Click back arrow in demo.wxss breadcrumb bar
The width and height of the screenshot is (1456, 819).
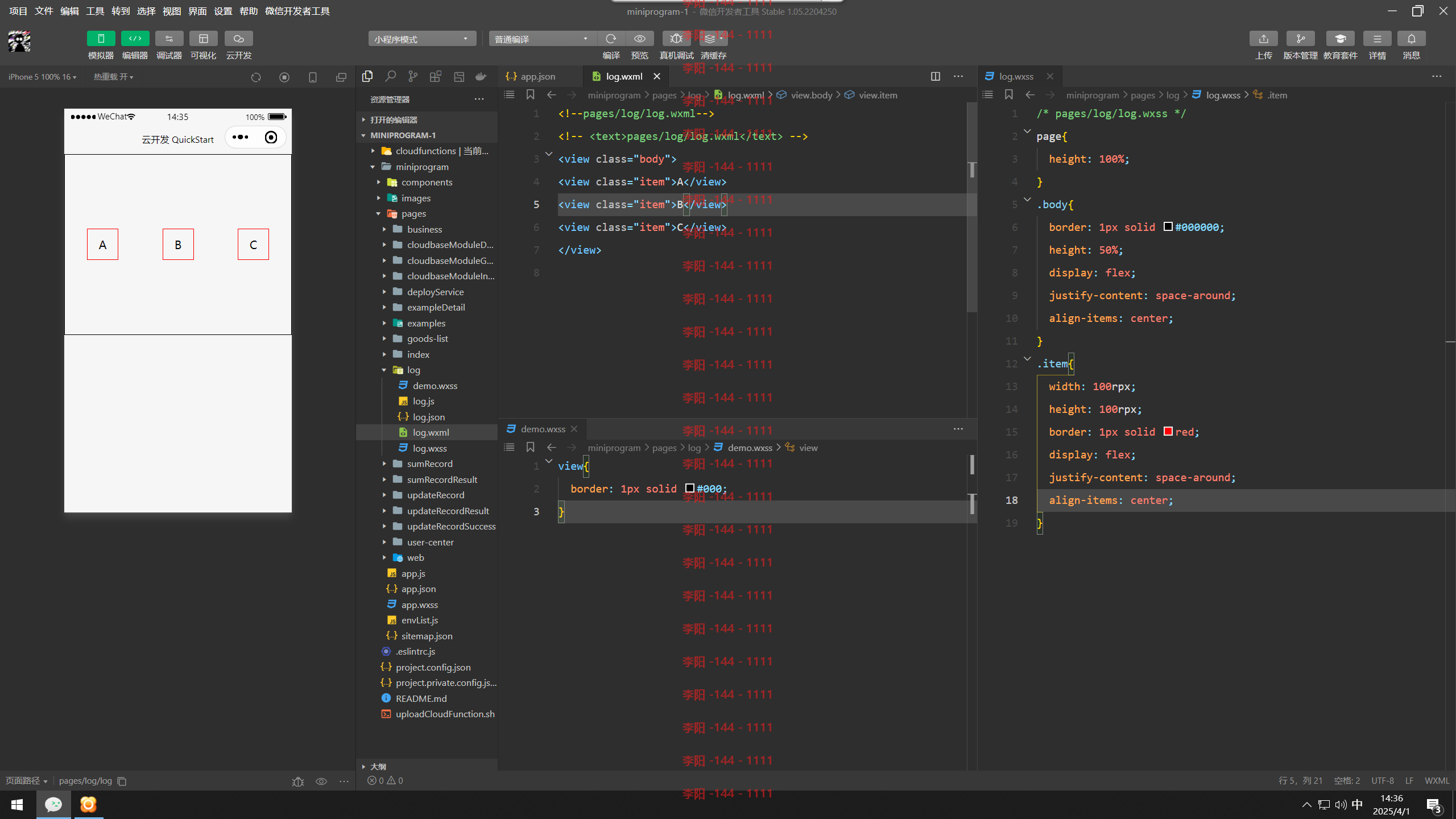pyautogui.click(x=552, y=448)
